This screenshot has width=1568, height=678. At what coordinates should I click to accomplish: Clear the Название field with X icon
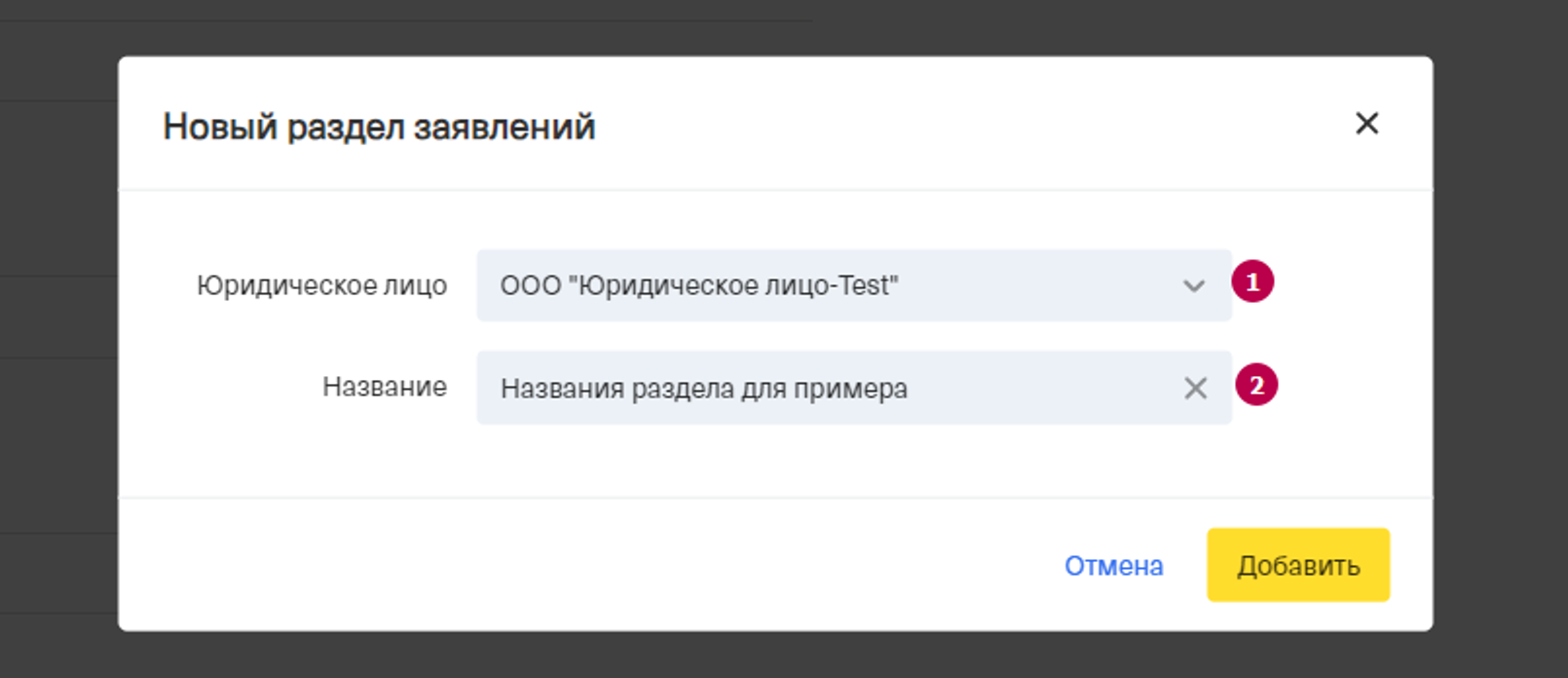click(x=1195, y=389)
